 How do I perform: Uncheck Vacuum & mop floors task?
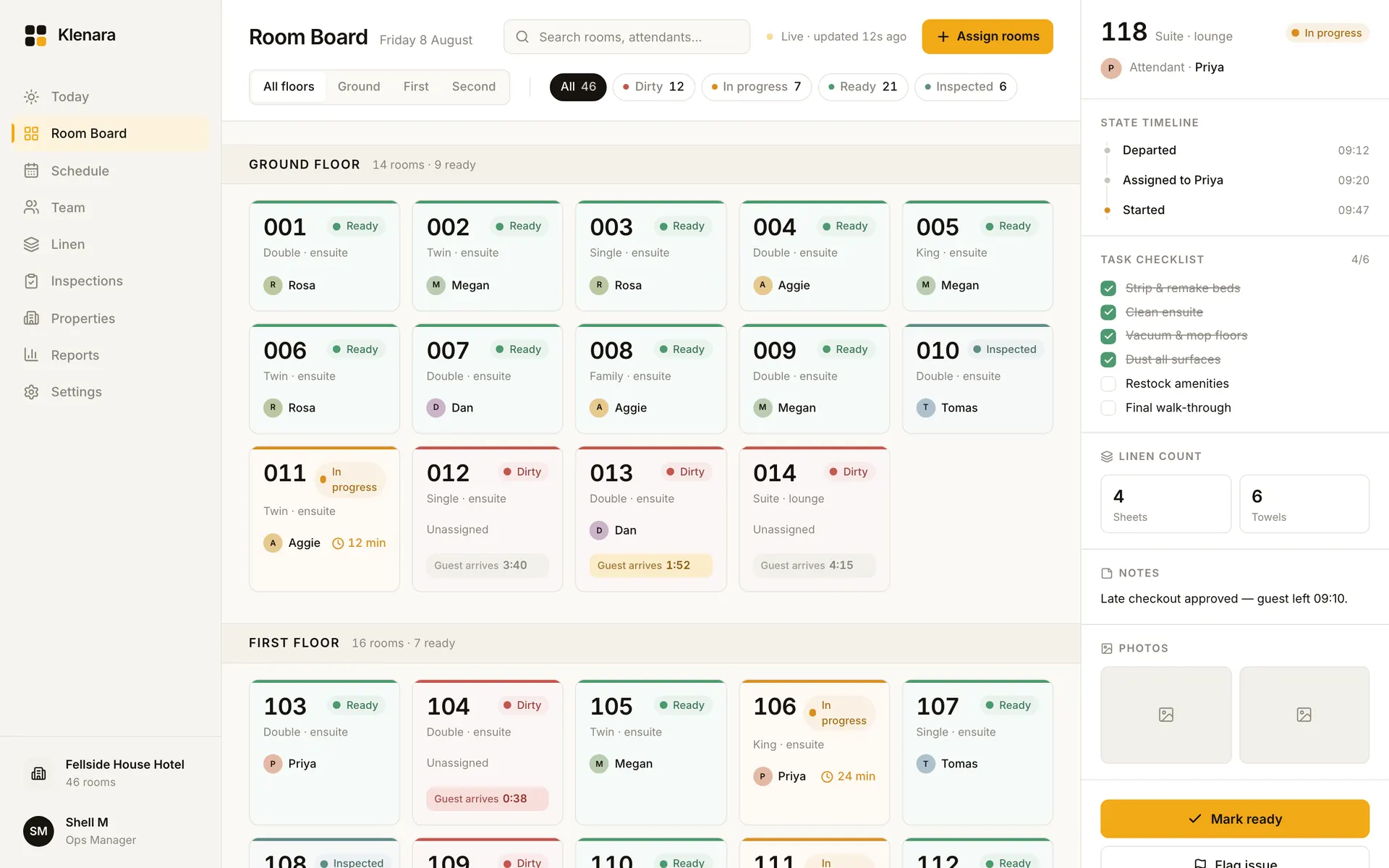(x=1108, y=336)
